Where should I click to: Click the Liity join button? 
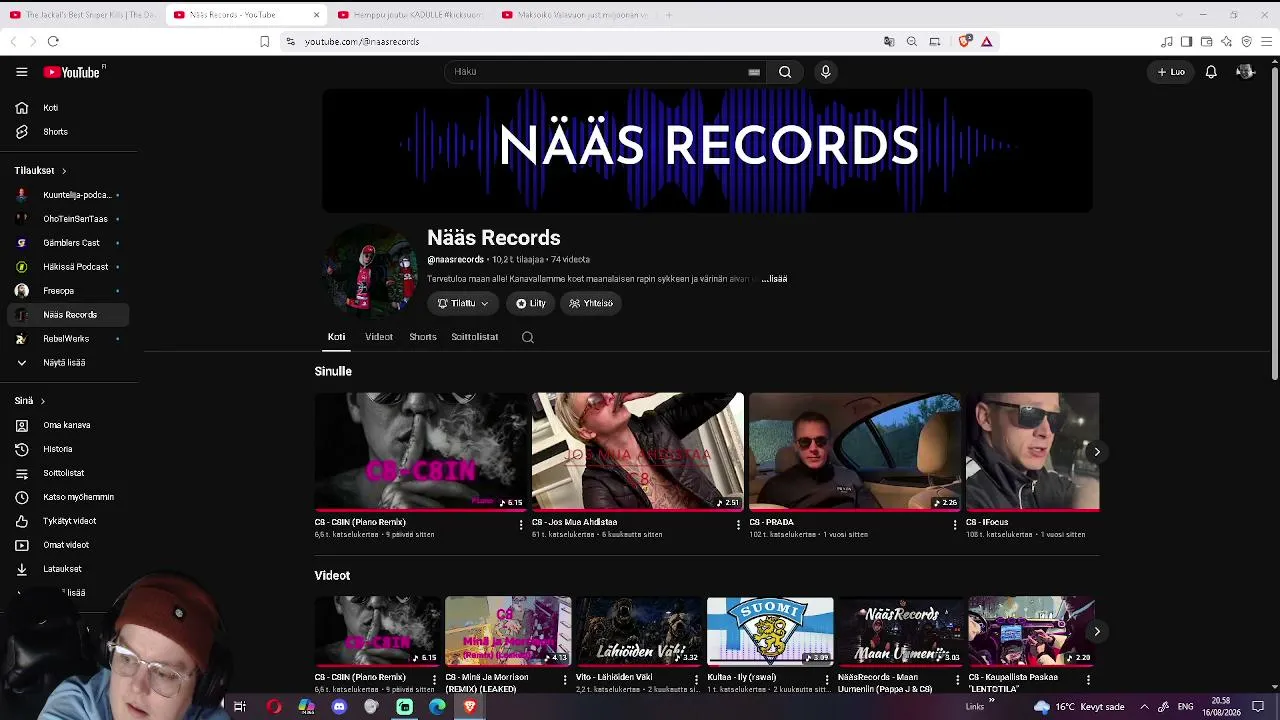(531, 303)
